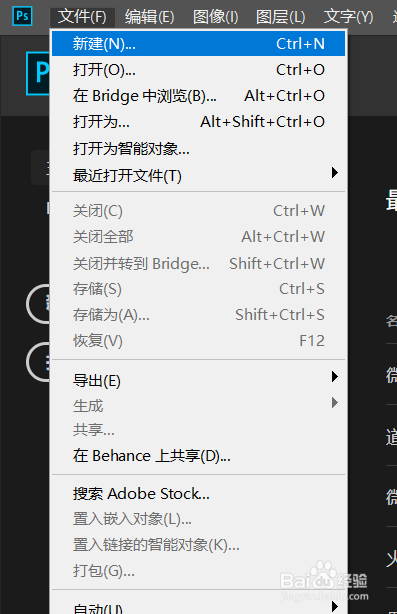Choose 打开(O)... menu entry

coord(198,70)
